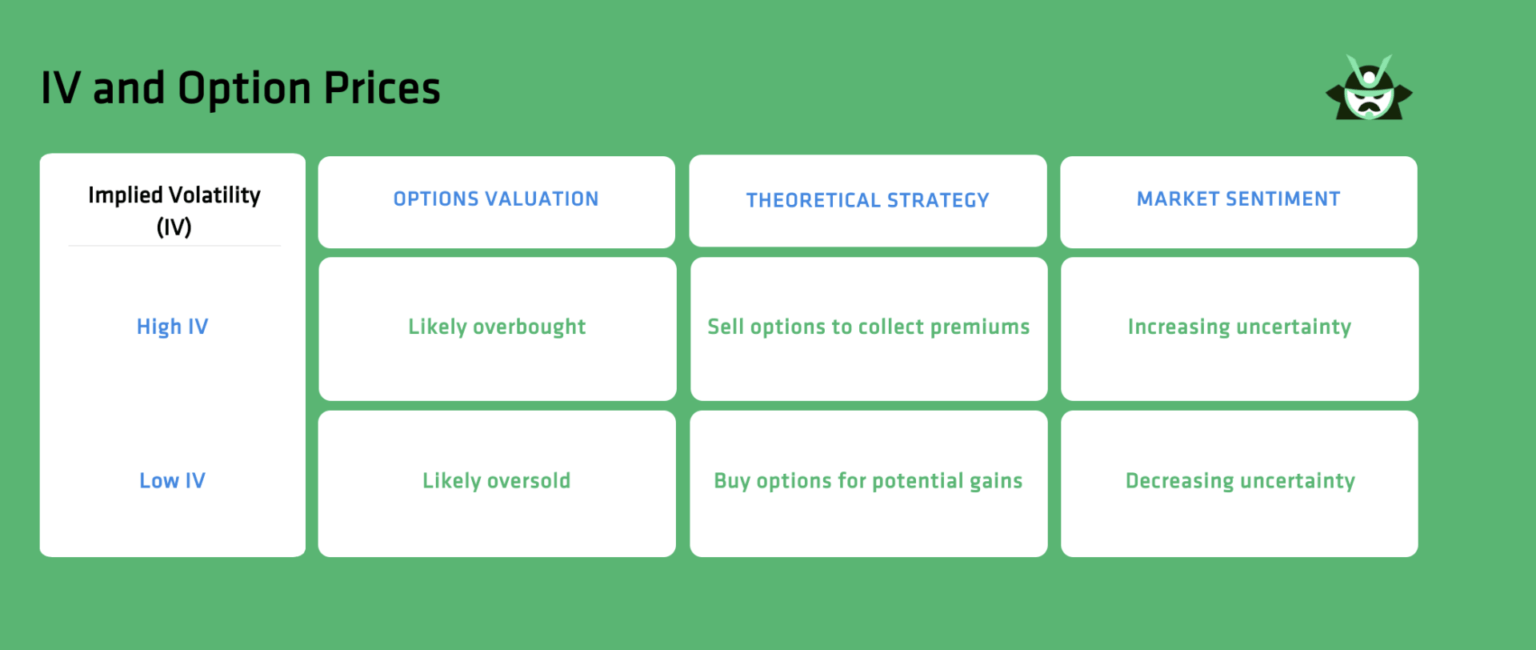Screen dimensions: 1536x650
Task: Click the samurai mask face in the logo
Action: [x=1368, y=100]
